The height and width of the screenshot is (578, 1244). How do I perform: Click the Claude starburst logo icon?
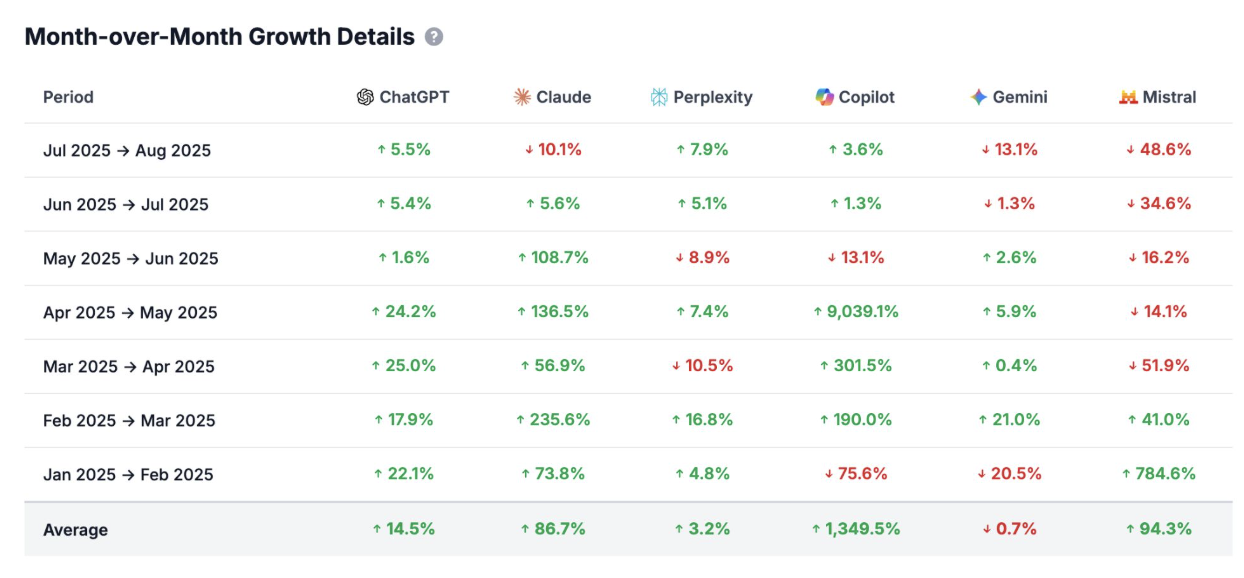(522, 97)
